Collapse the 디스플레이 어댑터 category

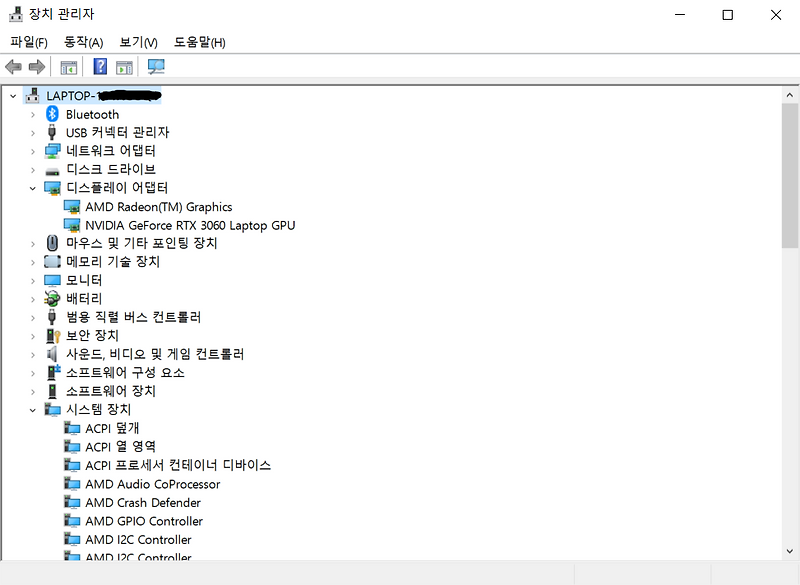coord(33,187)
